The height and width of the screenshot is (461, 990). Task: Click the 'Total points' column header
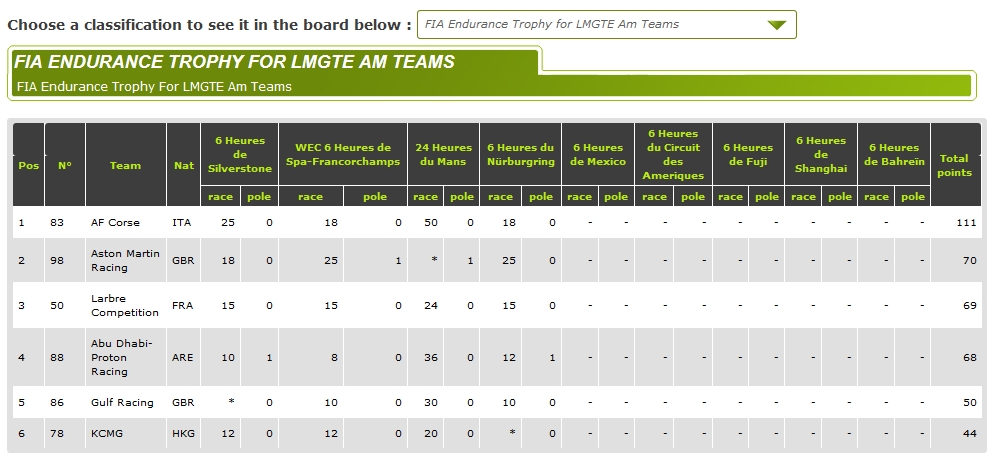coord(954,165)
